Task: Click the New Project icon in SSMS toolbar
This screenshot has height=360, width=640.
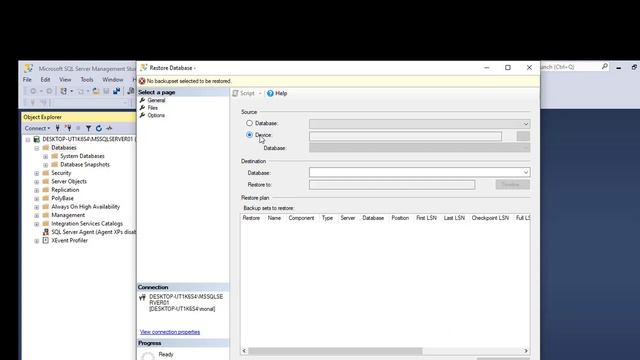Action: click(63, 91)
